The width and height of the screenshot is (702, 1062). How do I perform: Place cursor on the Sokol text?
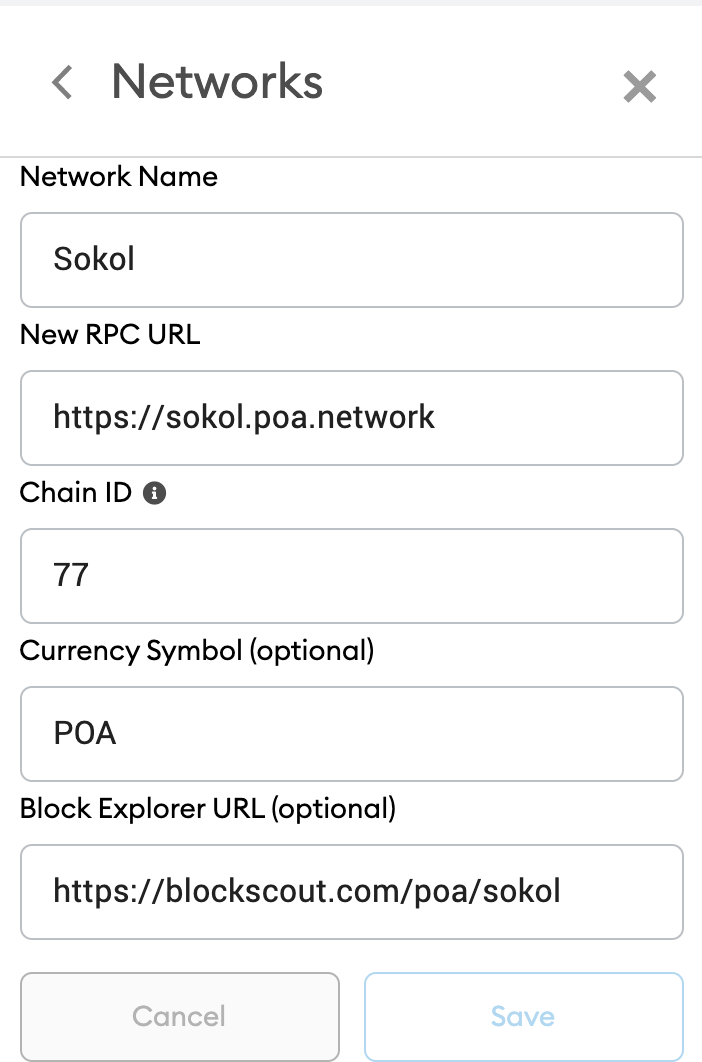[94, 260]
